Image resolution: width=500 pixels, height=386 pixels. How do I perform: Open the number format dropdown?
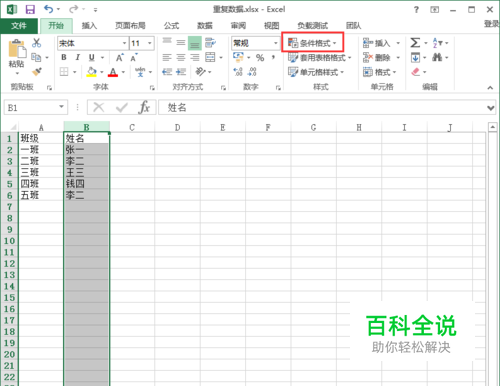pos(276,43)
